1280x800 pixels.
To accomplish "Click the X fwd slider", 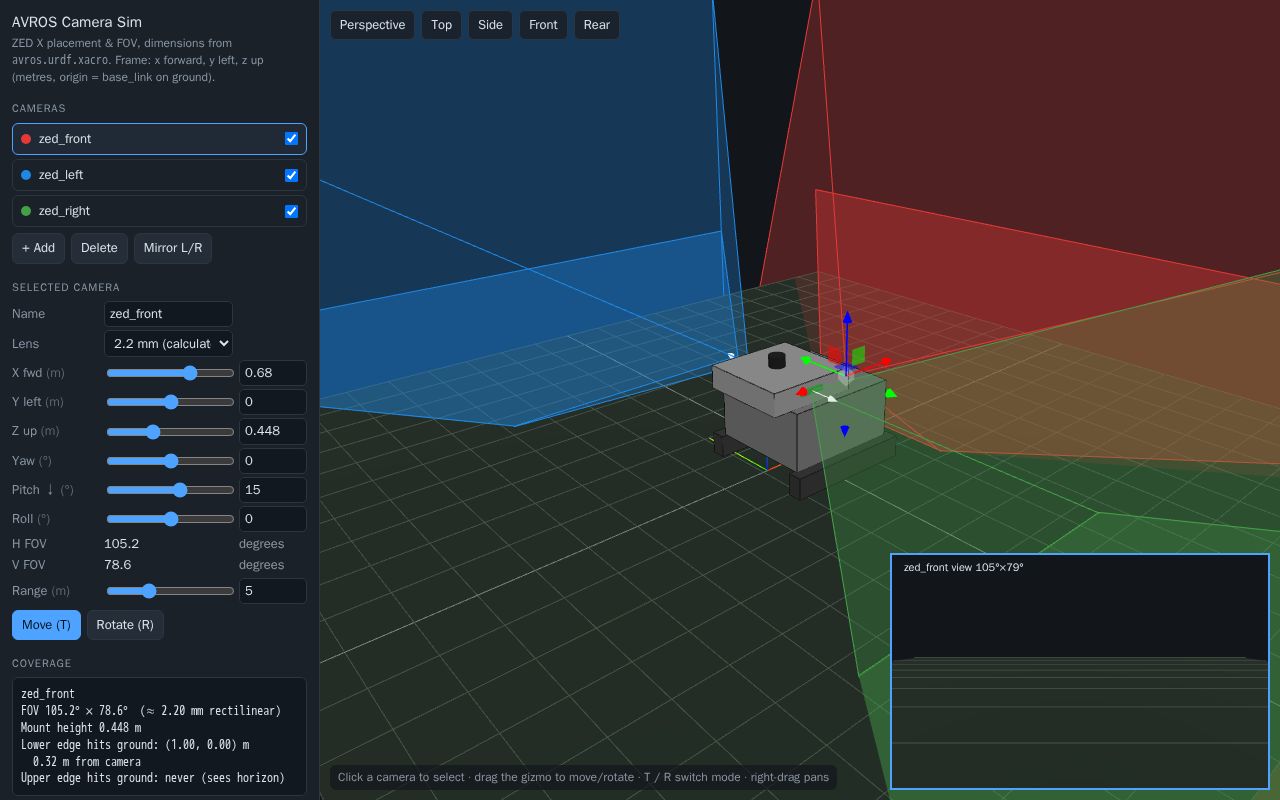I will click(170, 373).
